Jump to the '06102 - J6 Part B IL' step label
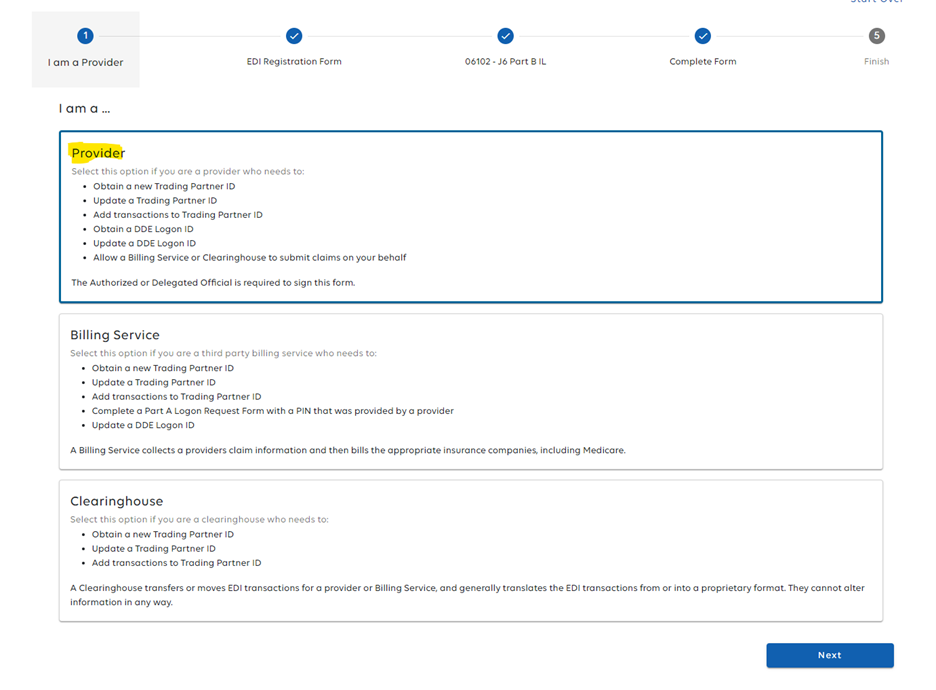Viewport: 936px width, 690px height. (505, 62)
